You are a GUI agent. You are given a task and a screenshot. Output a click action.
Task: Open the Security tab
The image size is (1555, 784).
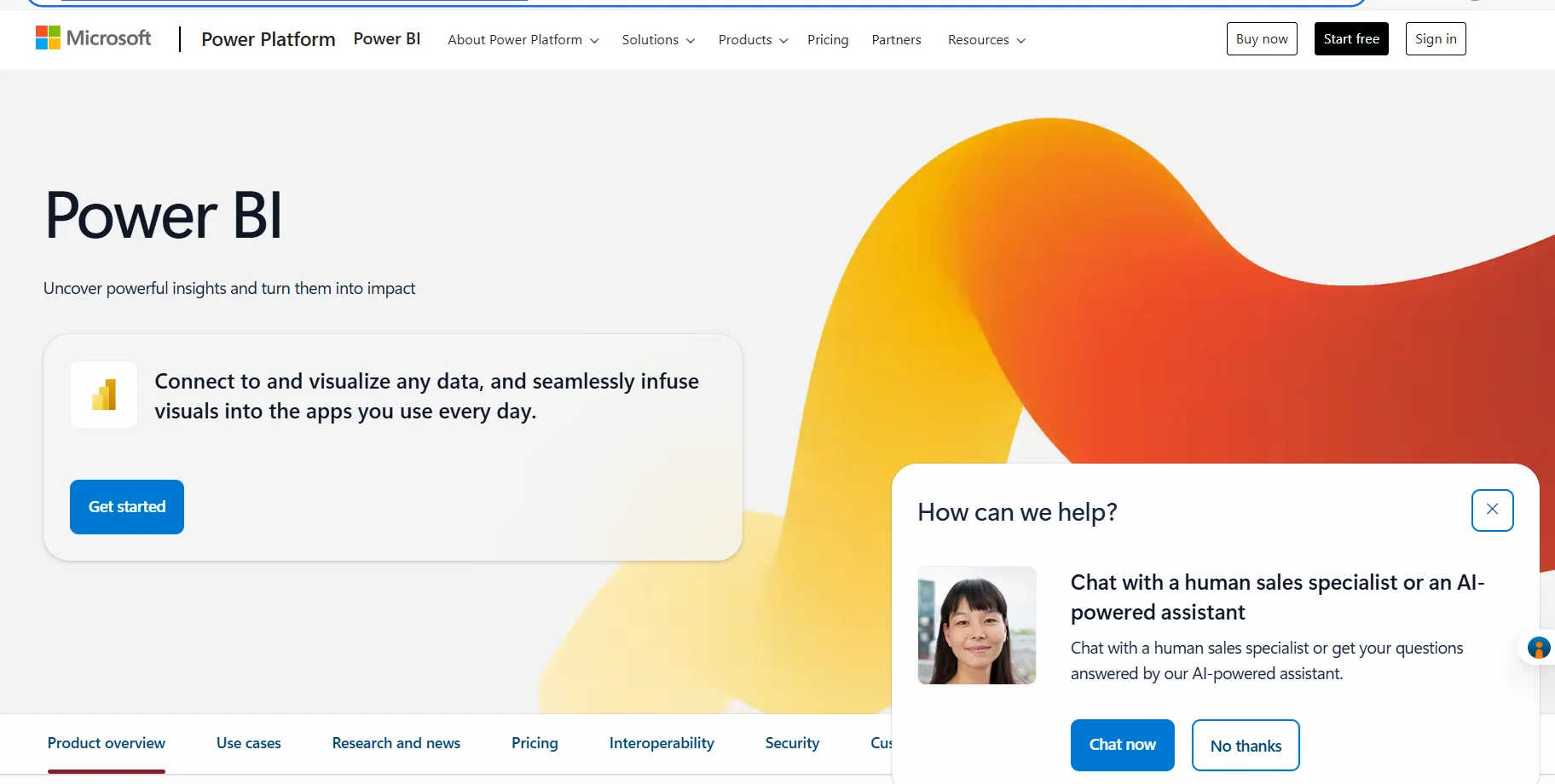(x=791, y=742)
